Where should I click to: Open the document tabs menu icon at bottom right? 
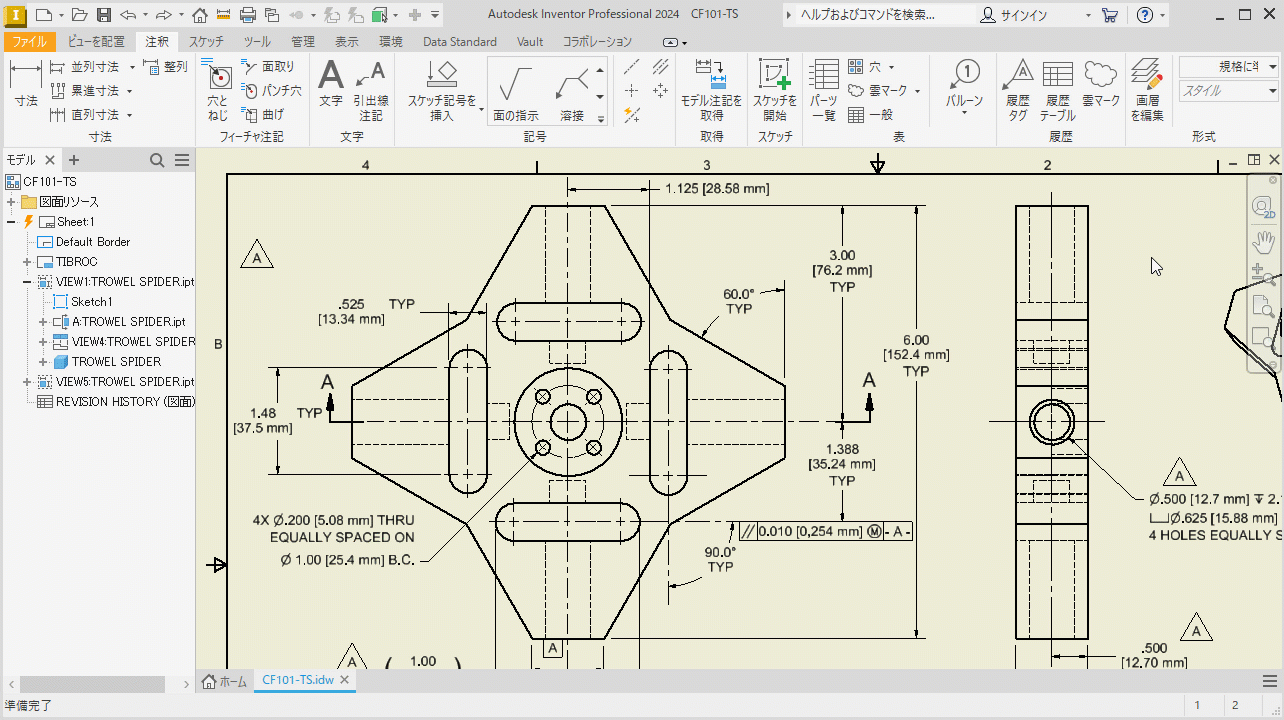[1270, 681]
